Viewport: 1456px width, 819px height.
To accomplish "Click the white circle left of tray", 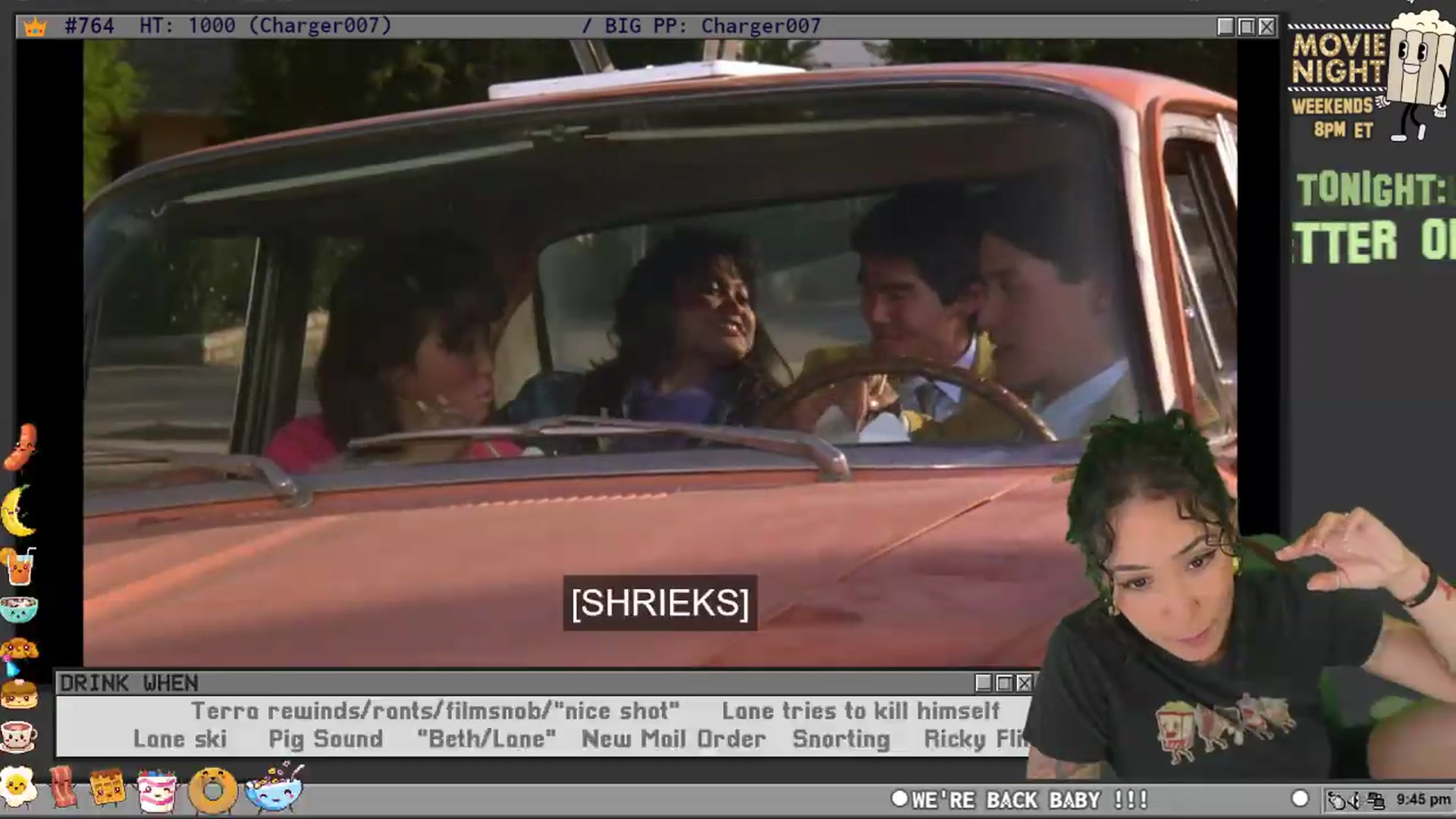I will (1300, 799).
